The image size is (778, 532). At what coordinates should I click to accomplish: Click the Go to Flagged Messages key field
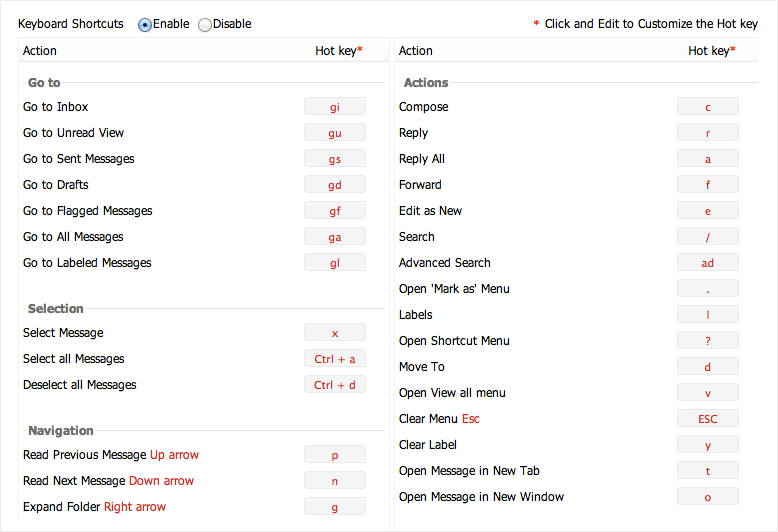pos(335,211)
